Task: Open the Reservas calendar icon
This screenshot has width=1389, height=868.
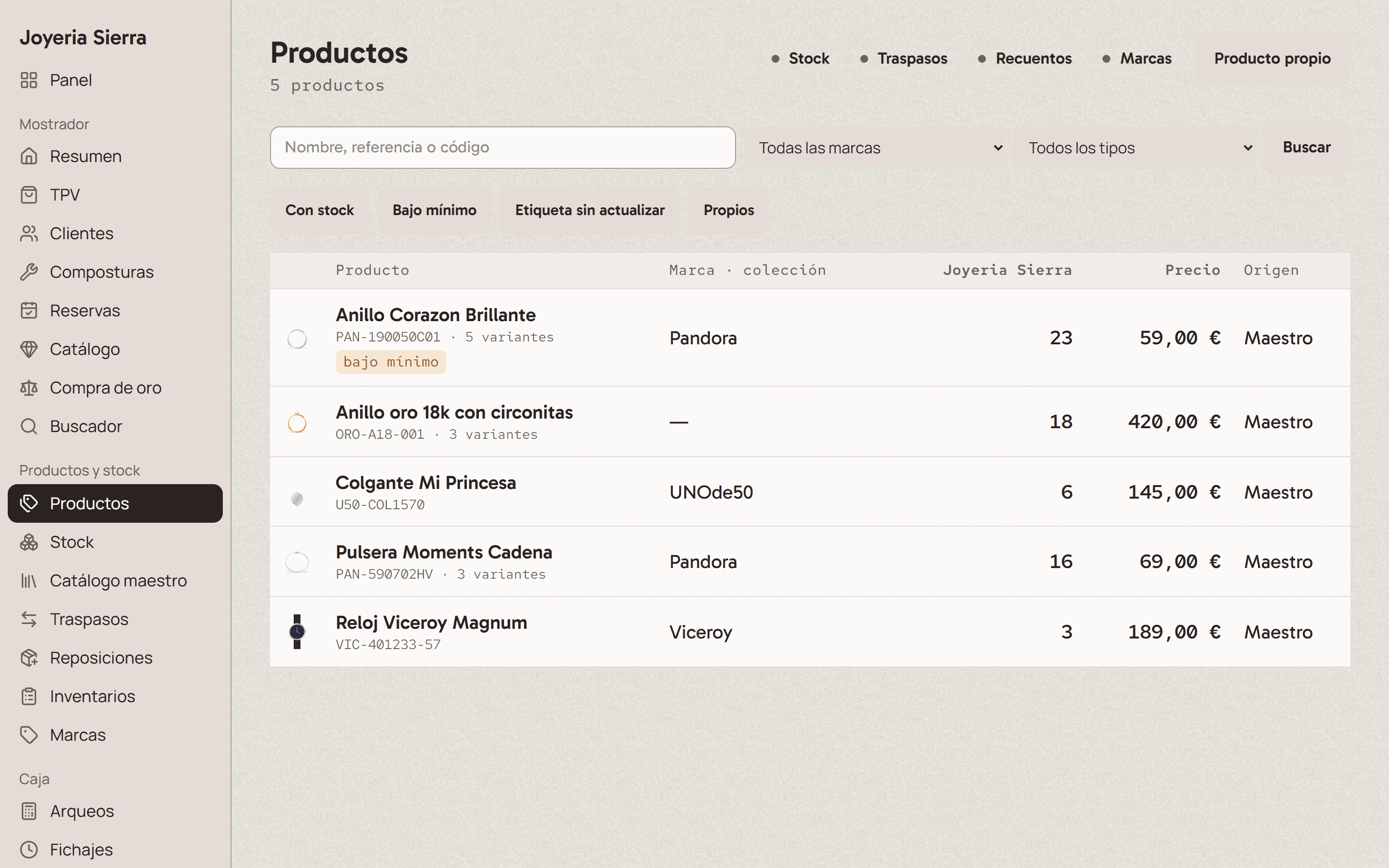Action: [x=29, y=311]
